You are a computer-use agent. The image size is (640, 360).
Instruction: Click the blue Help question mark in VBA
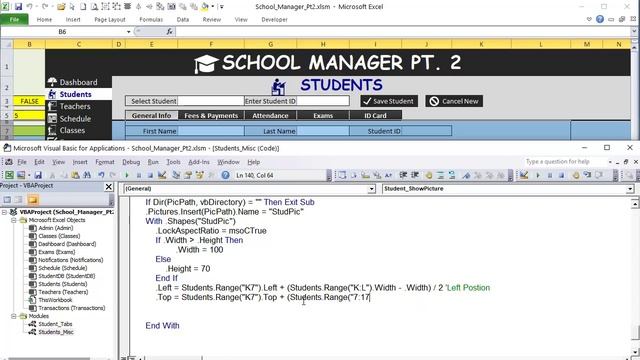225,175
